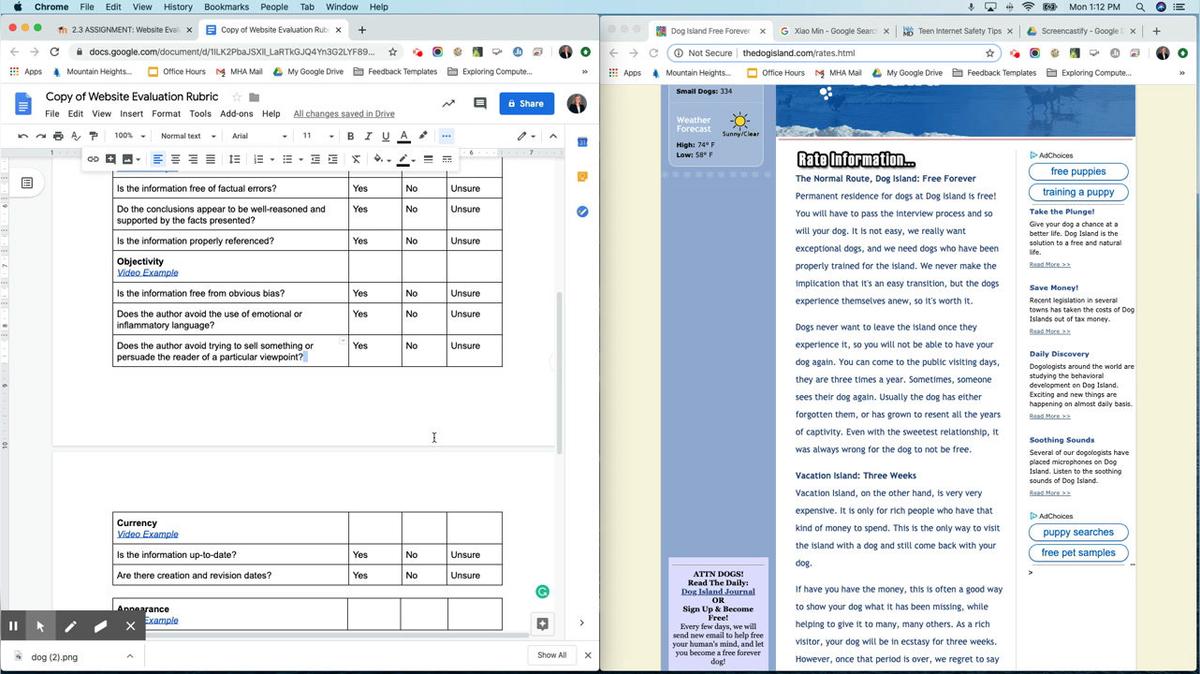
Task: Toggle underline formatting
Action: tap(386, 136)
